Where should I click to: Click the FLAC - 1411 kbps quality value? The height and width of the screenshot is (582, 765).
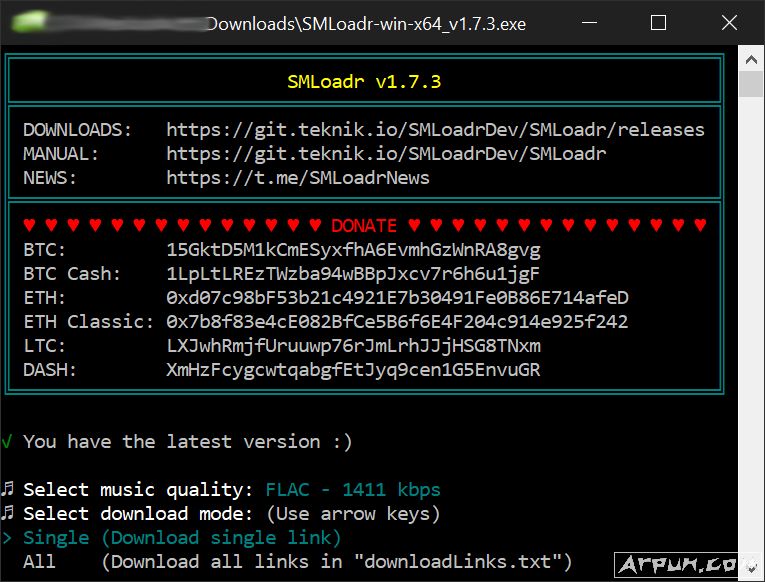pyautogui.click(x=353, y=490)
